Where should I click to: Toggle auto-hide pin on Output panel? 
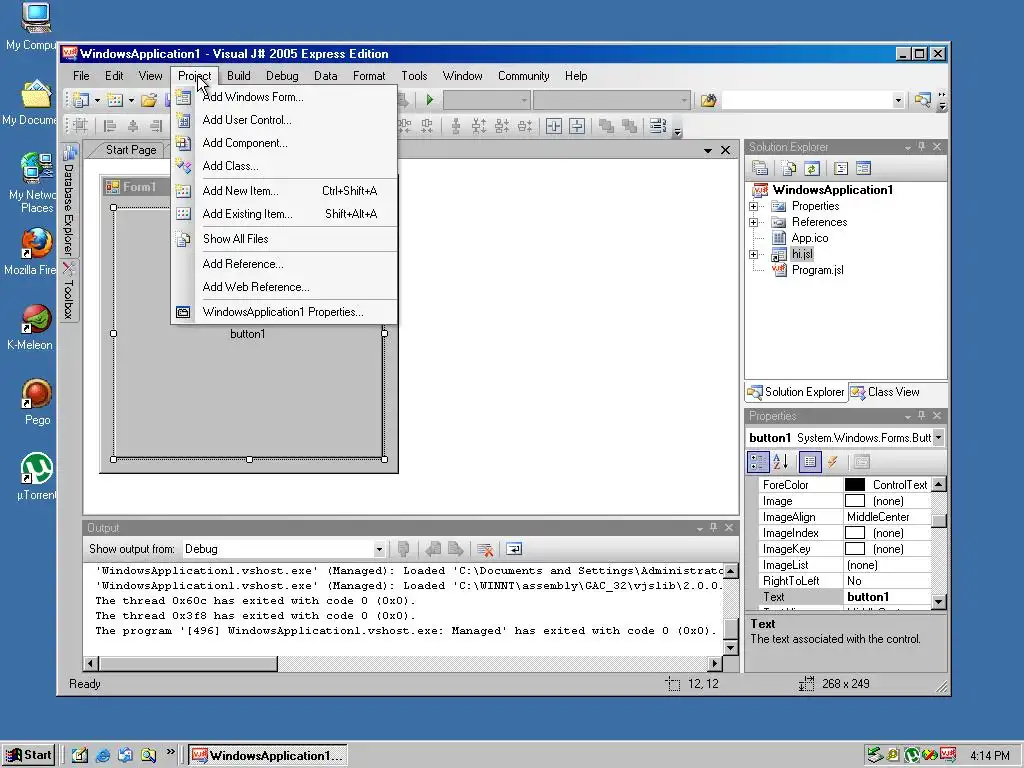[714, 528]
